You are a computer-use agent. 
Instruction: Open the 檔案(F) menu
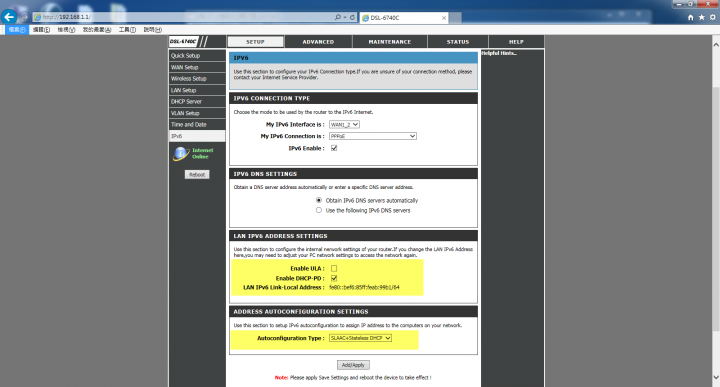point(17,29)
